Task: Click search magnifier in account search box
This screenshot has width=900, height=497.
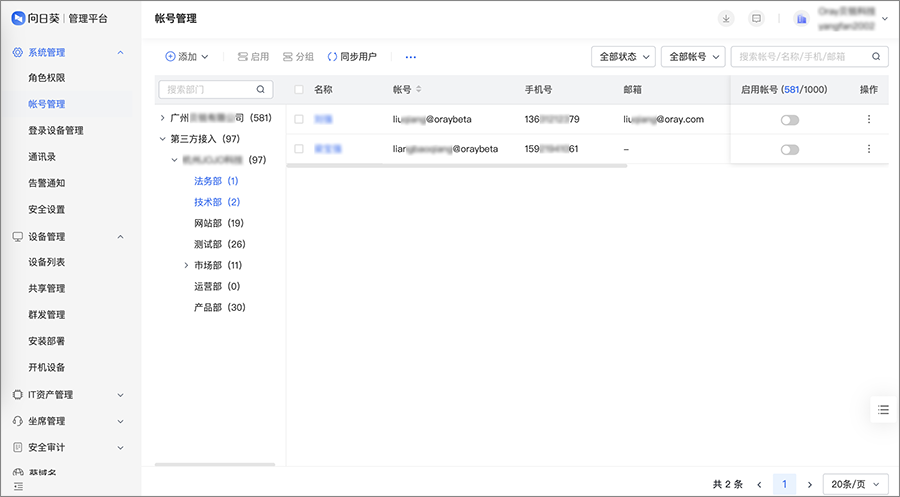Action: point(876,56)
